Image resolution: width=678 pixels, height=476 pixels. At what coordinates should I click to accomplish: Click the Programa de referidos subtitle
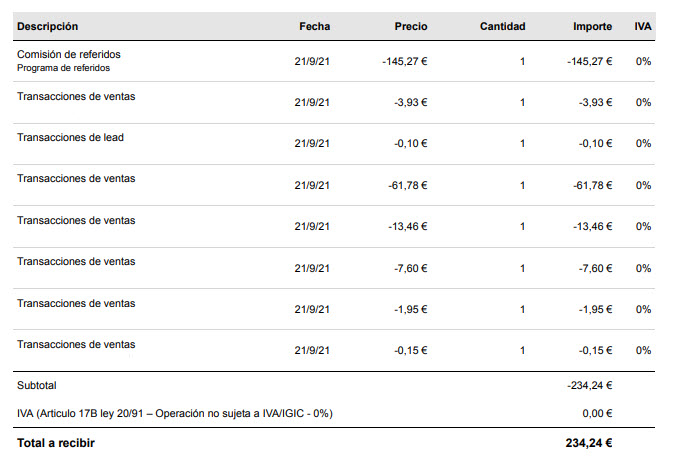tap(64, 68)
